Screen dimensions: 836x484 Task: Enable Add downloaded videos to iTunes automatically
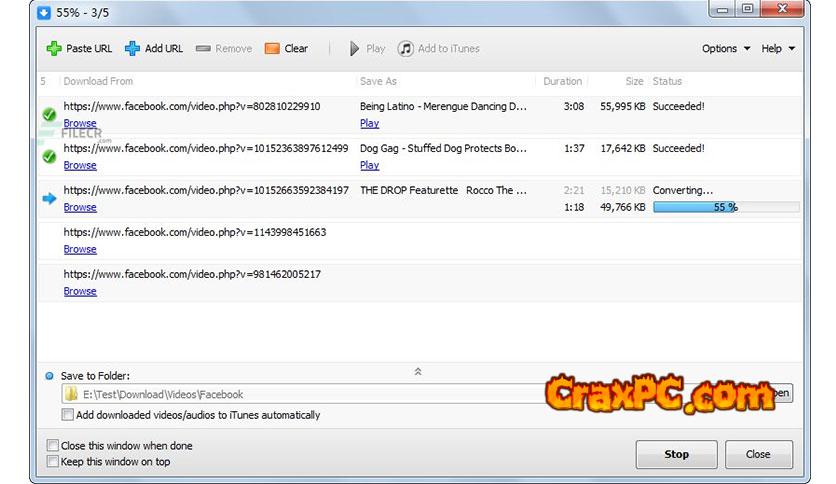(68, 415)
